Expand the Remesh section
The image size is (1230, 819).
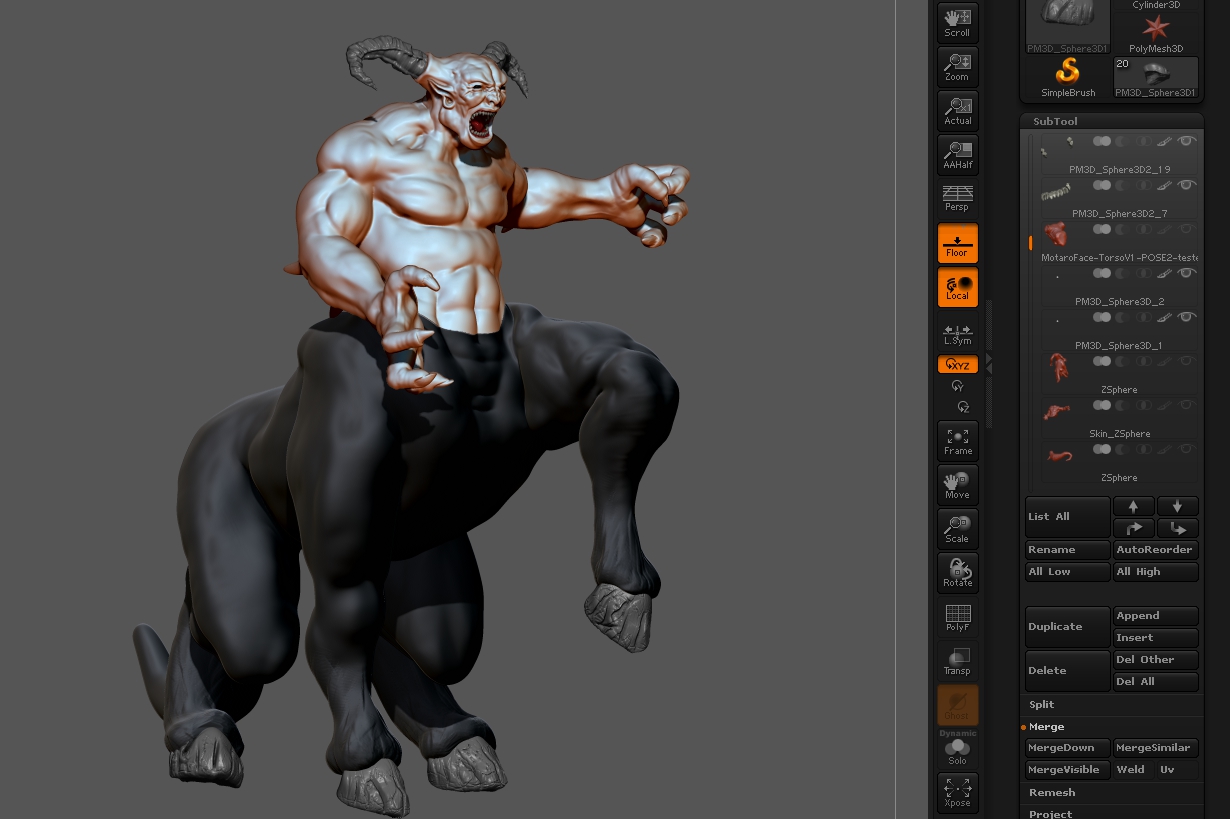pyautogui.click(x=1052, y=793)
